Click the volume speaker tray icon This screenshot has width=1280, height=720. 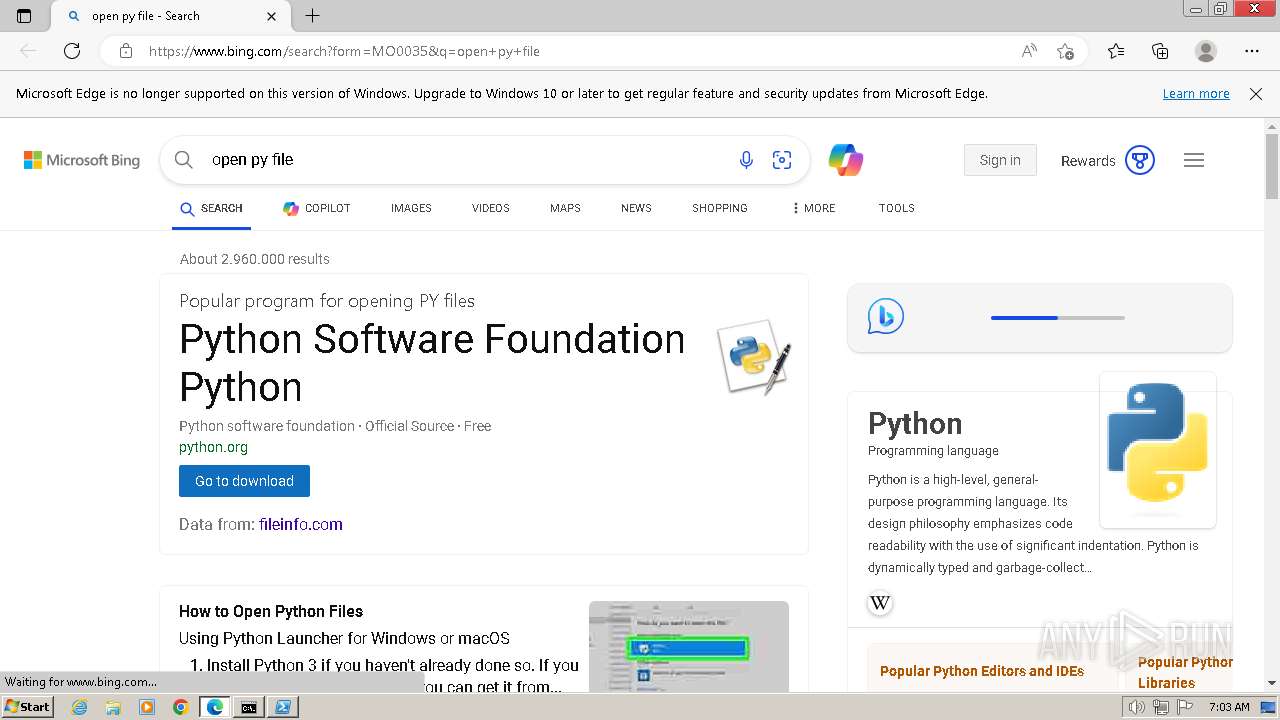point(1137,707)
